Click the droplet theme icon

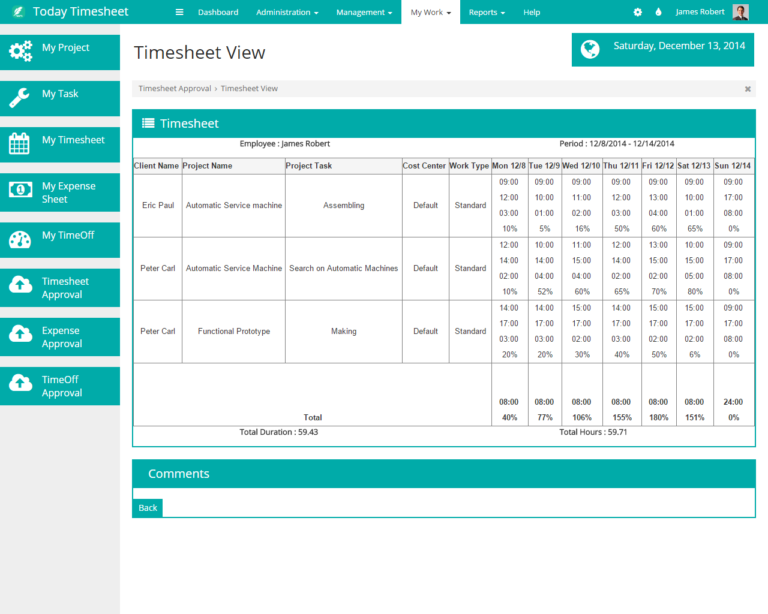[658, 12]
